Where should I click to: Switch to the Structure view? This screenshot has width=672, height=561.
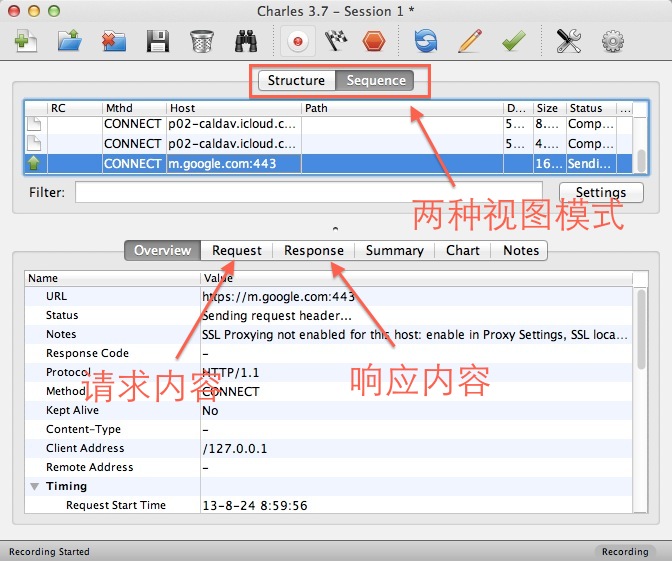pos(297,81)
